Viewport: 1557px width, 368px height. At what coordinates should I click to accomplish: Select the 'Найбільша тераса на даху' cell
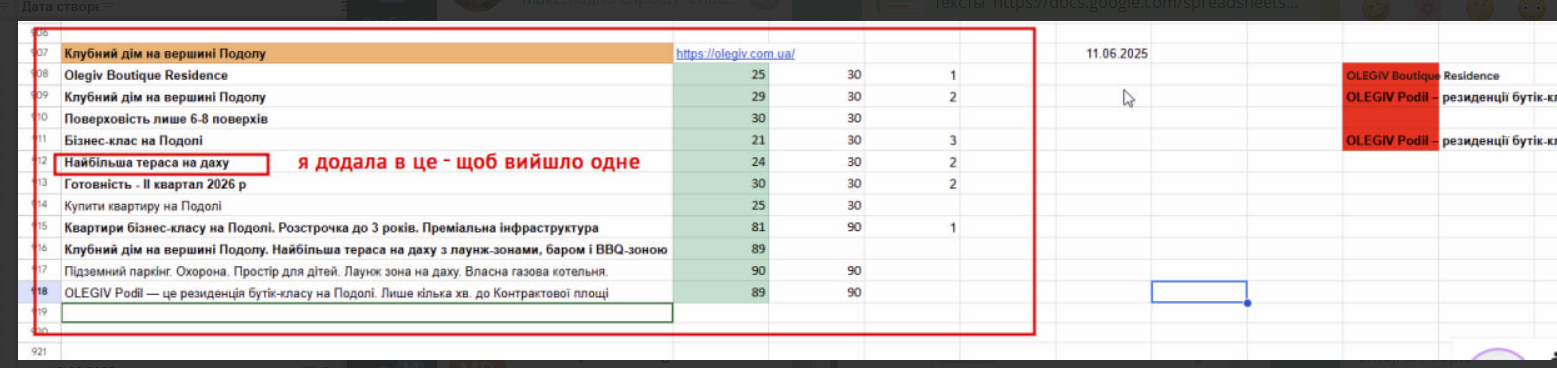pos(367,162)
